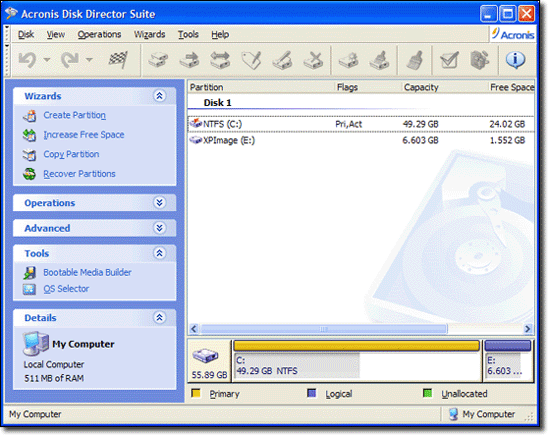Click the Format partition toolbar icon
This screenshot has width=550, height=438.
pos(282,60)
